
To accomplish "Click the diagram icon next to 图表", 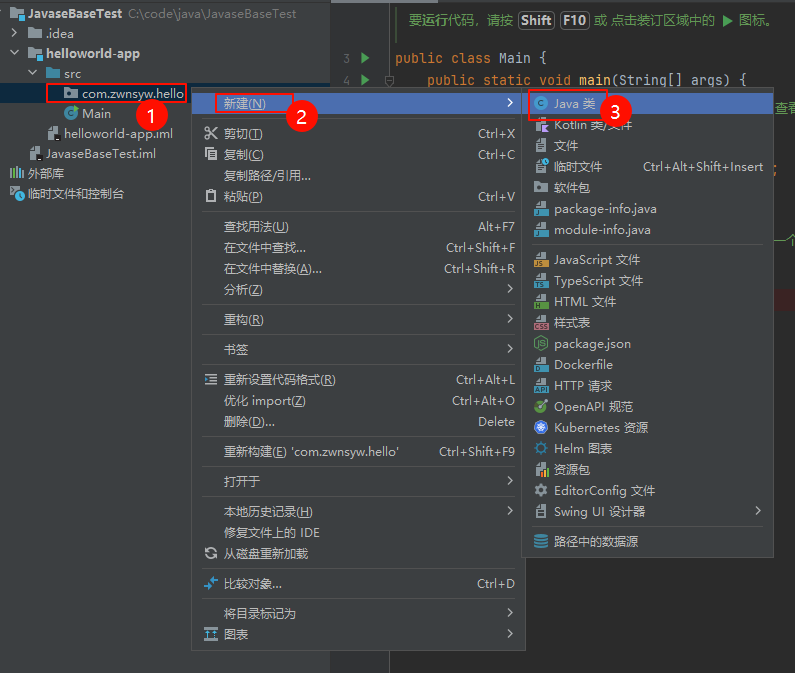I will point(210,634).
